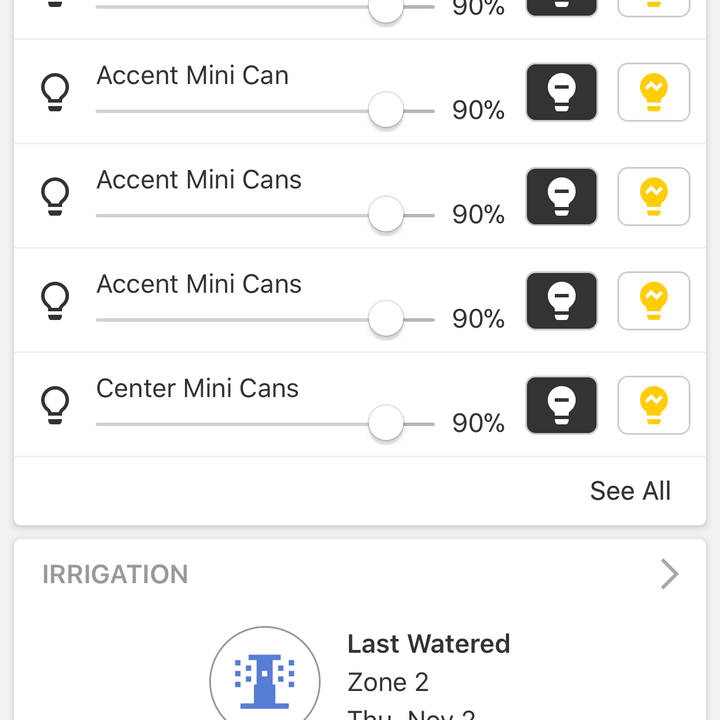Click bulb outline icon beside Center Mini Cans
The image size is (720, 720).
(x=55, y=405)
